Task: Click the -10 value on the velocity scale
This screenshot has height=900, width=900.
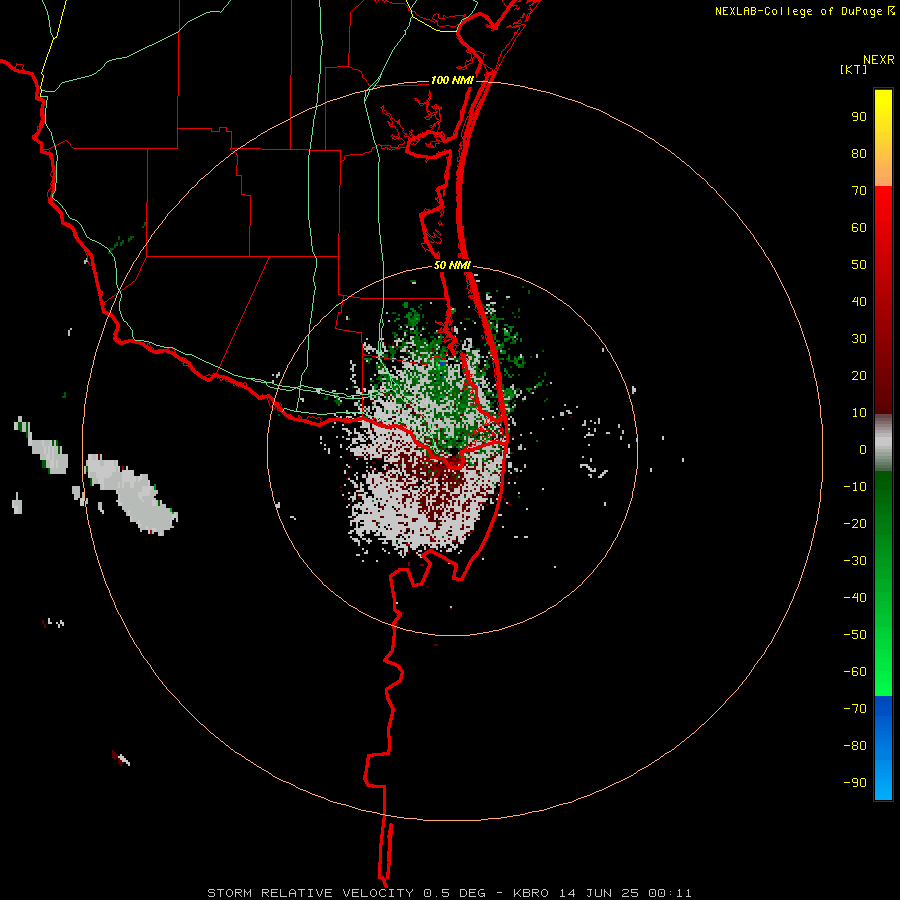Action: pos(855,487)
